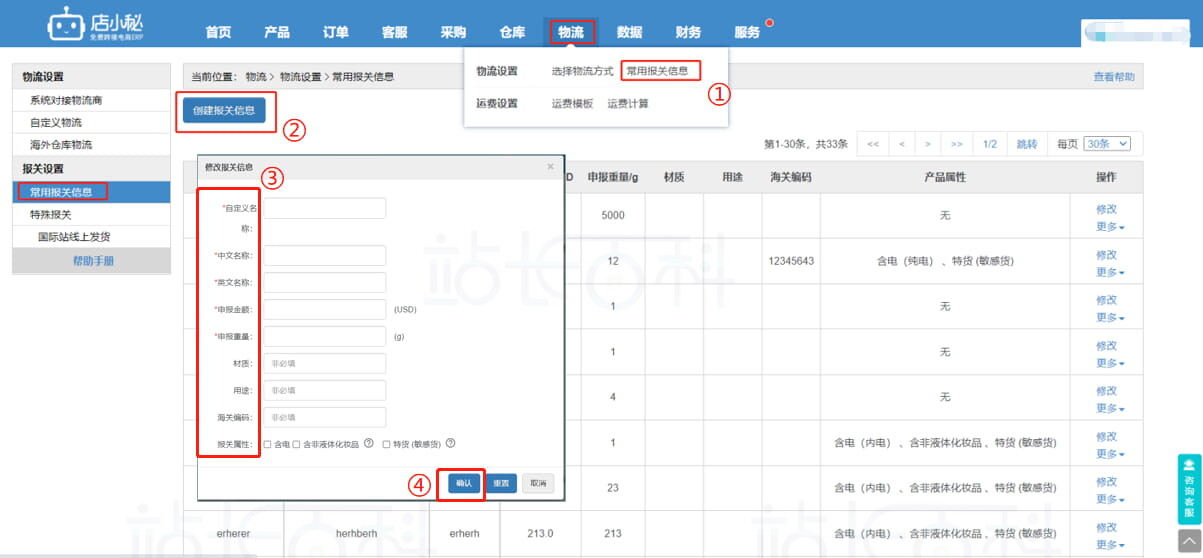Select 运费模板 in the logistics submenu
This screenshot has width=1203, height=558.
[x=572, y=103]
